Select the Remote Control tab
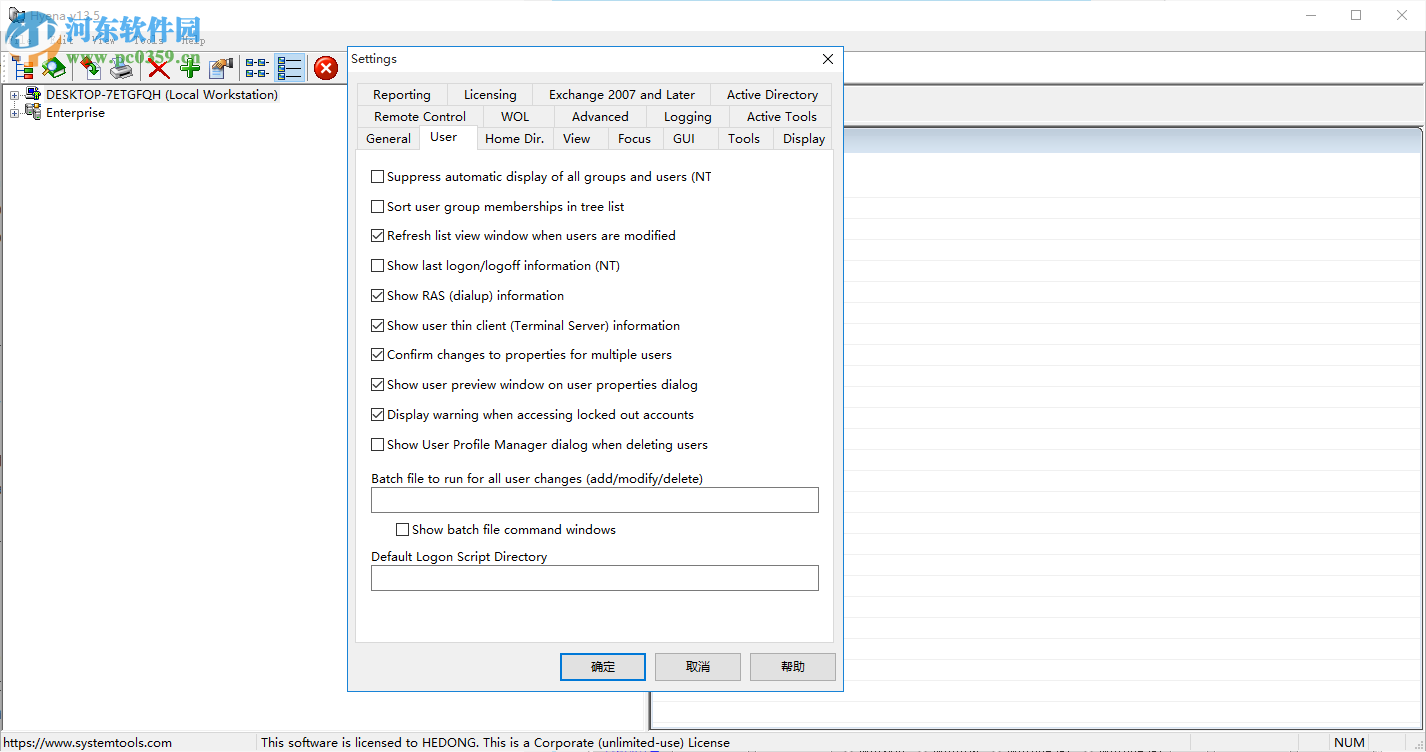Viewport: 1426px width, 752px height. (420, 117)
